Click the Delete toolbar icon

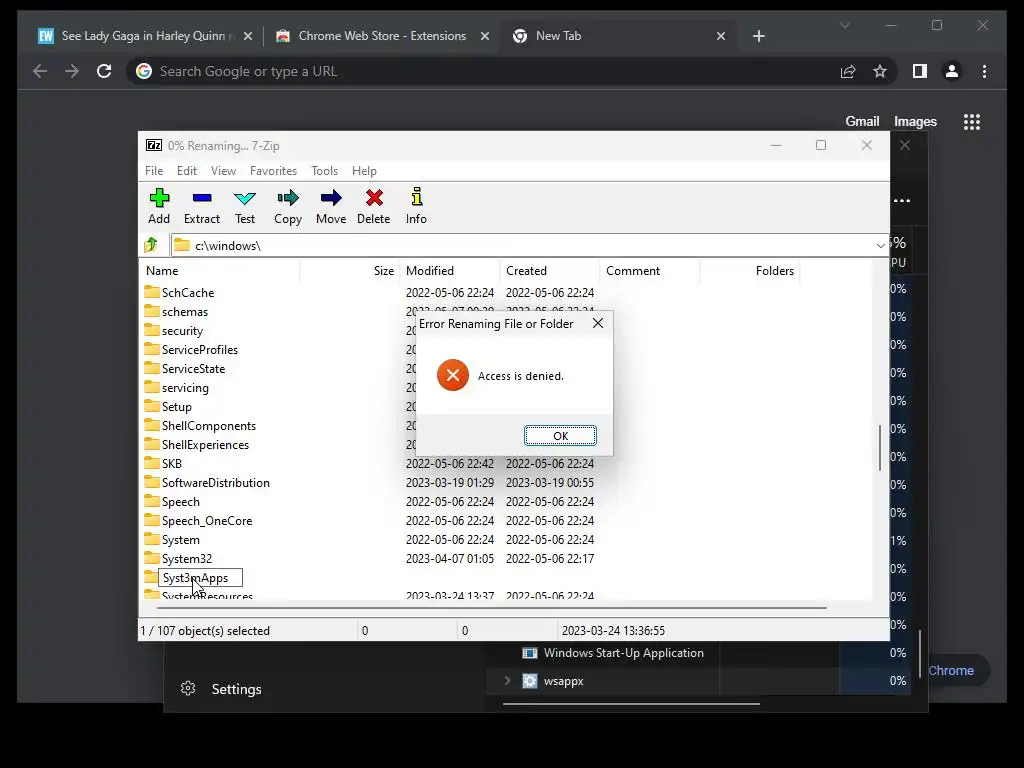374,198
